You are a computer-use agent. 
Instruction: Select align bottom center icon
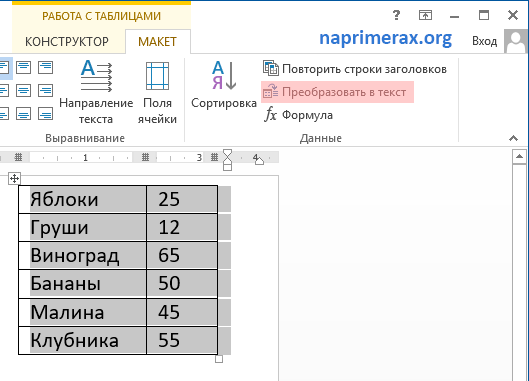click(x=23, y=113)
